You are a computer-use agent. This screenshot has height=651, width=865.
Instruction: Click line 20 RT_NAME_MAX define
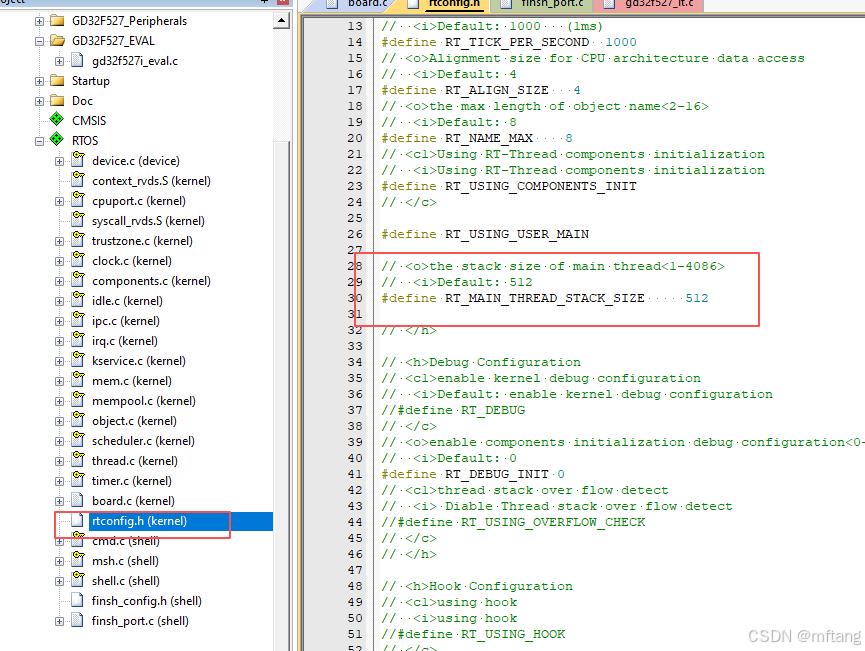477,138
